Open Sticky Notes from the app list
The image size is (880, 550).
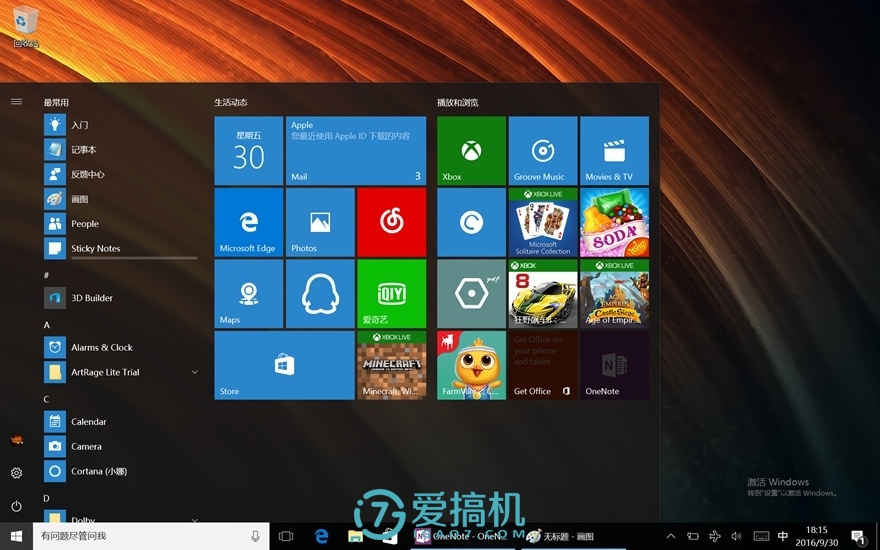[95, 249]
